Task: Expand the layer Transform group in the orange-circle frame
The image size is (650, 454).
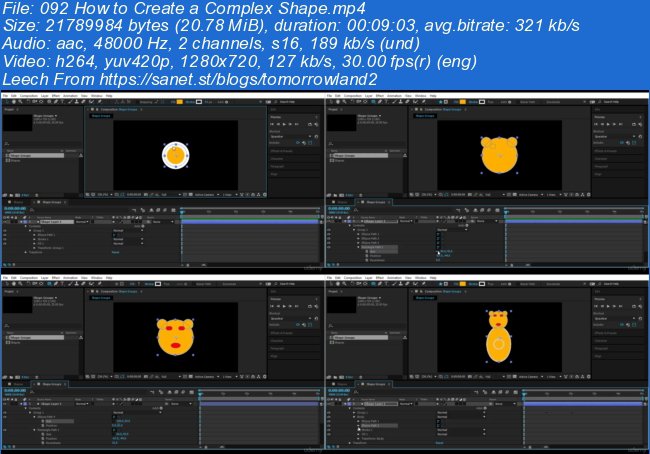Action: (26, 252)
